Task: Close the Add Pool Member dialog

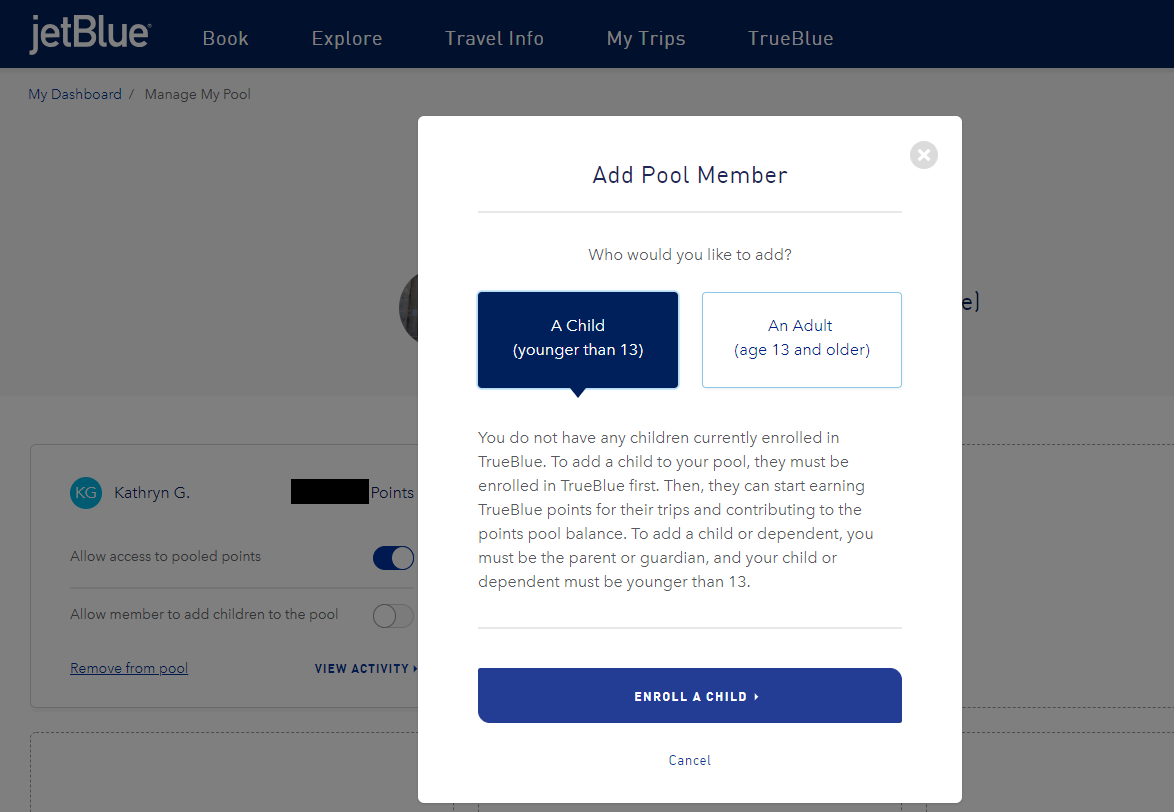Action: coord(924,155)
